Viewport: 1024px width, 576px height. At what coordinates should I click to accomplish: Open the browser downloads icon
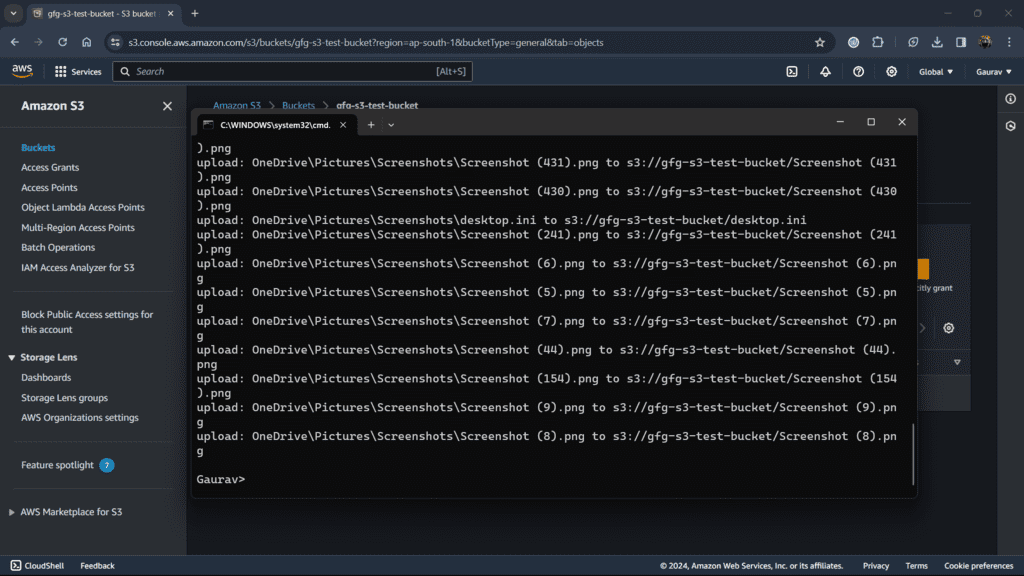tap(936, 42)
